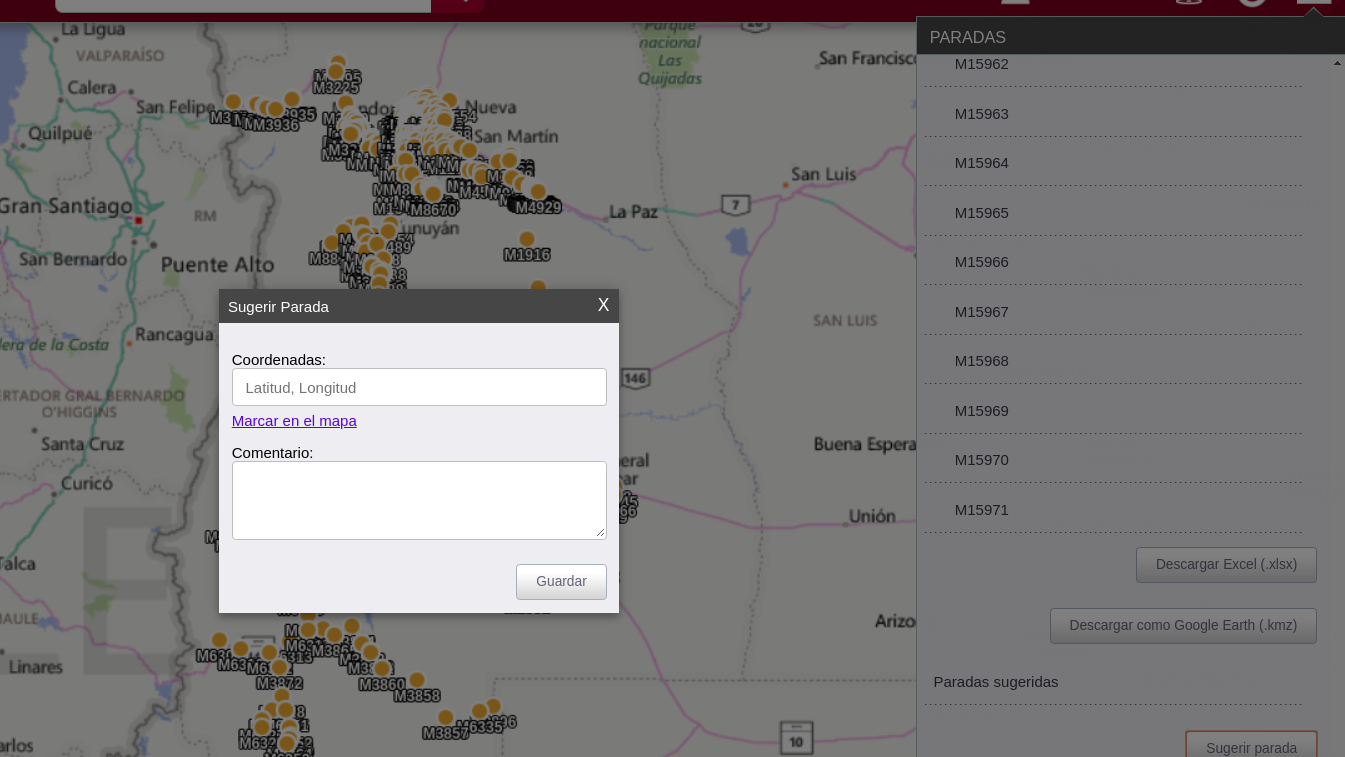
Task: Click the Paradas list scroll-up arrow
Action: [1337, 64]
